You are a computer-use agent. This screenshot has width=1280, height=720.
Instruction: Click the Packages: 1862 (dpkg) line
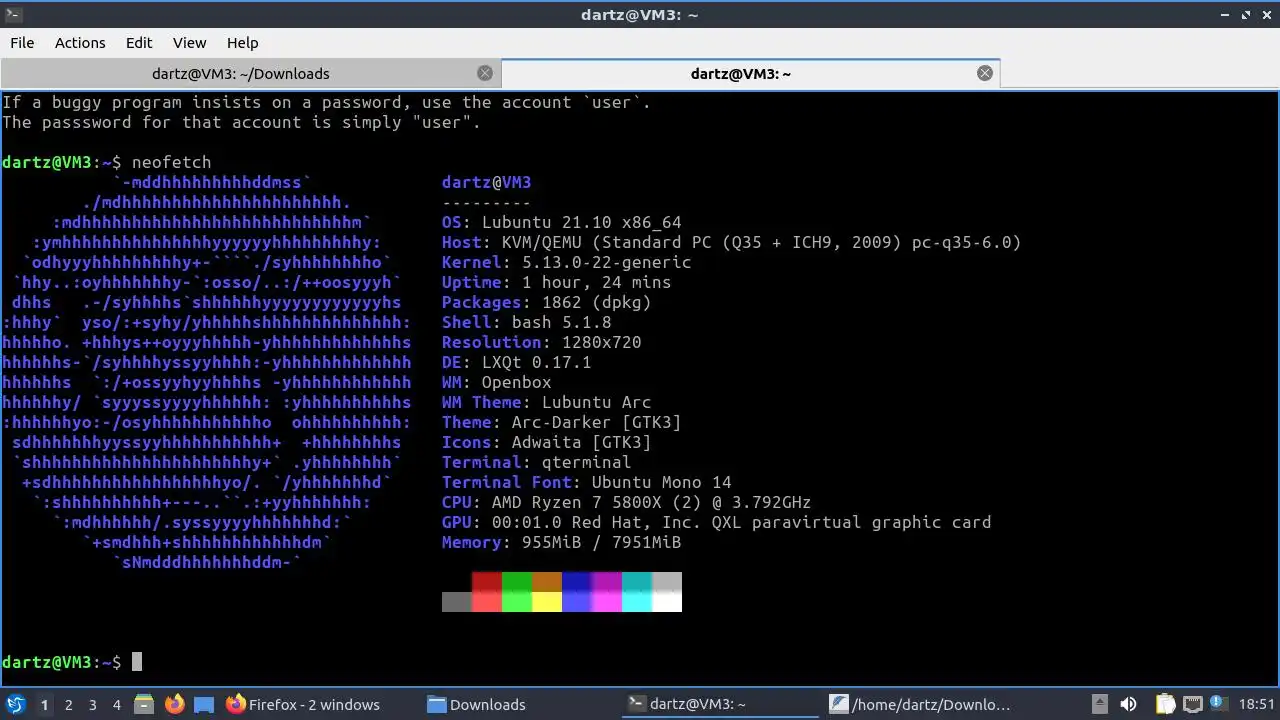click(546, 302)
